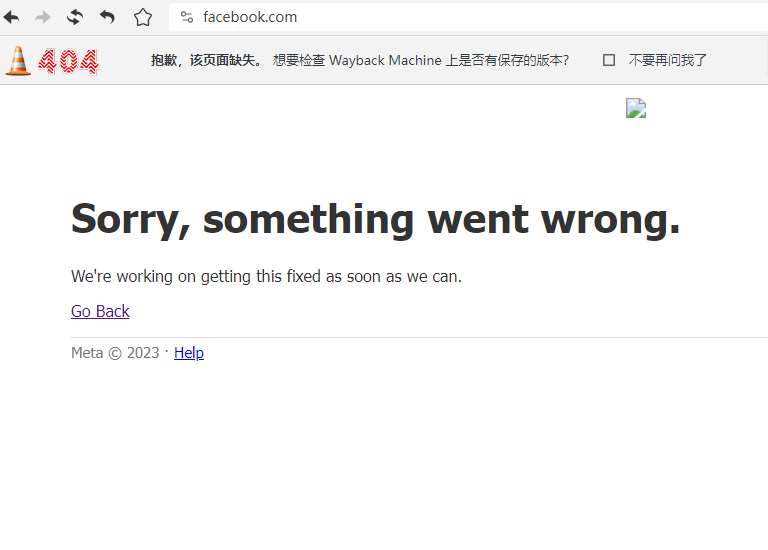
Task: Click the 不要再问我了 label text
Action: click(668, 60)
